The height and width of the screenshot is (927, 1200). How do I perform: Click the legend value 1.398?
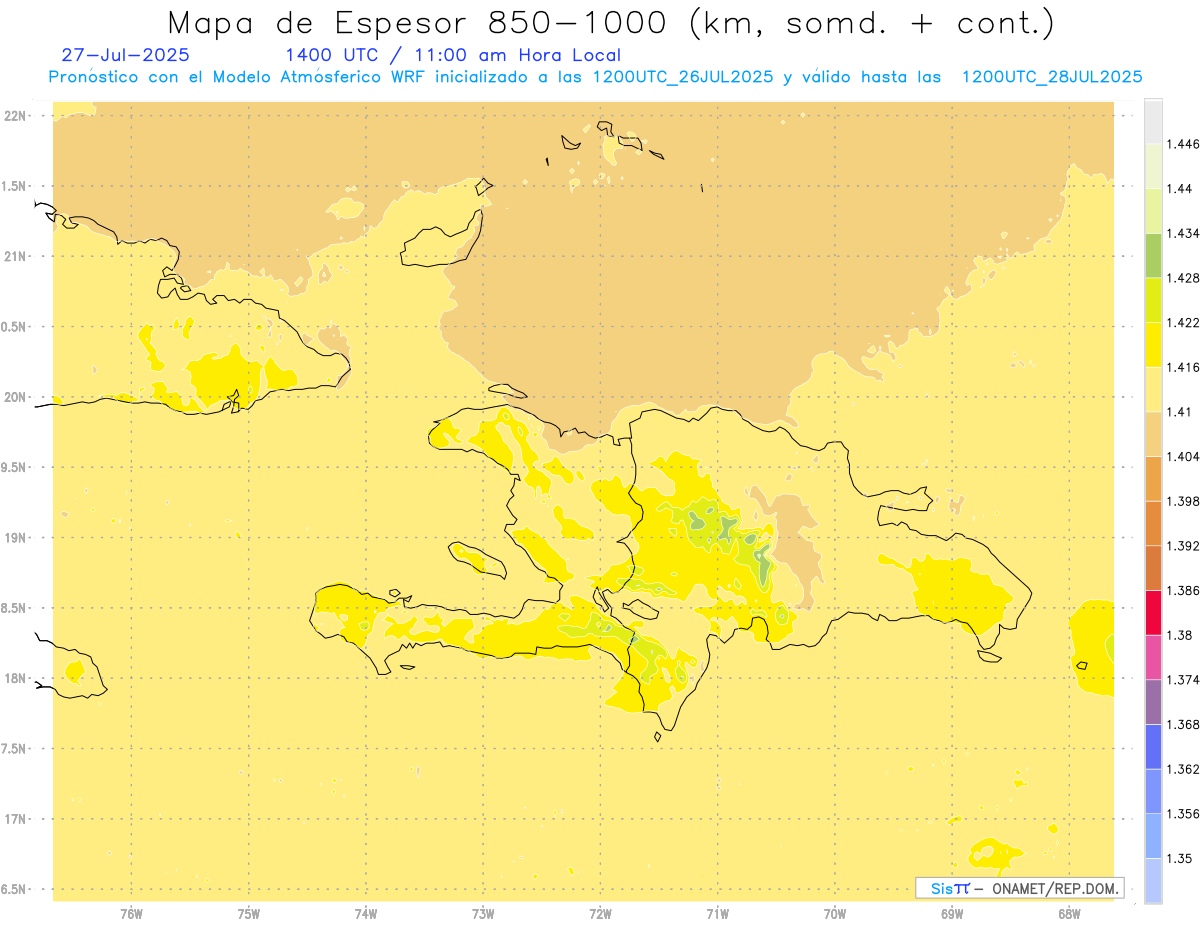tap(1183, 501)
